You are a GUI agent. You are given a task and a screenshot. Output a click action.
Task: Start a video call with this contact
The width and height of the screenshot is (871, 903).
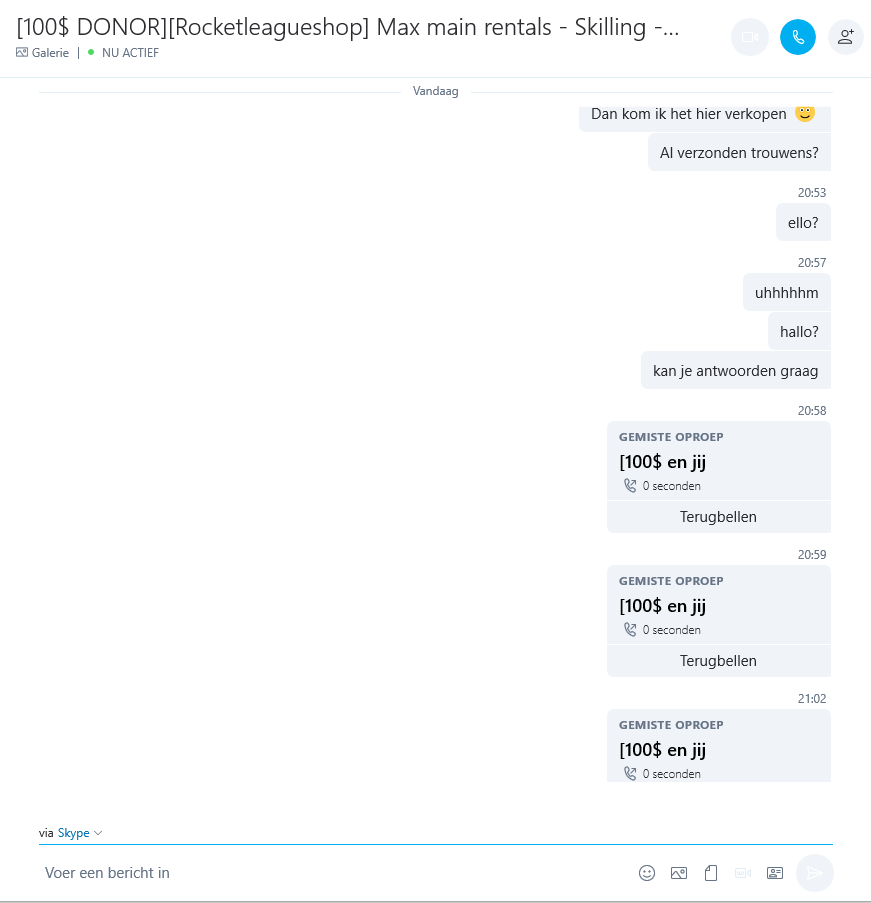click(x=749, y=37)
